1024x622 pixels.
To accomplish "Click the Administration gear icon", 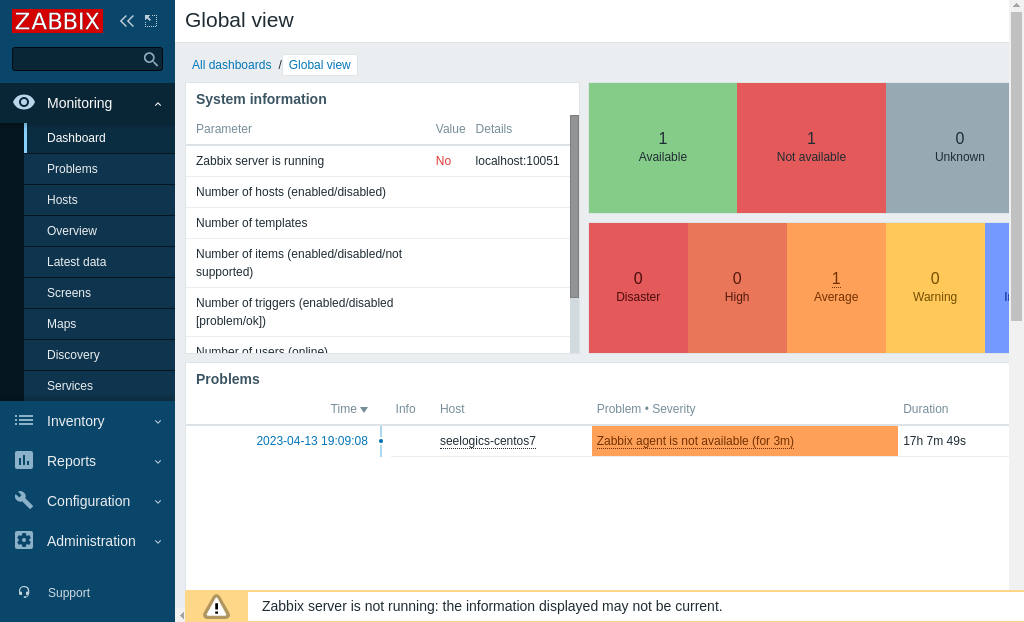I will pos(24,541).
